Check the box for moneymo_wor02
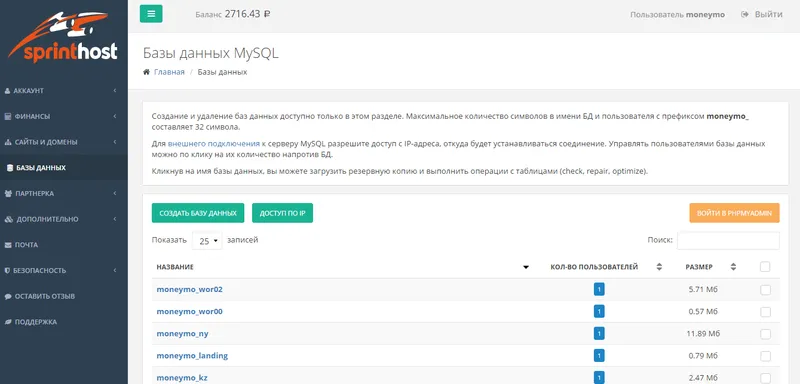Image resolution: width=800 pixels, height=384 pixels. (765, 290)
